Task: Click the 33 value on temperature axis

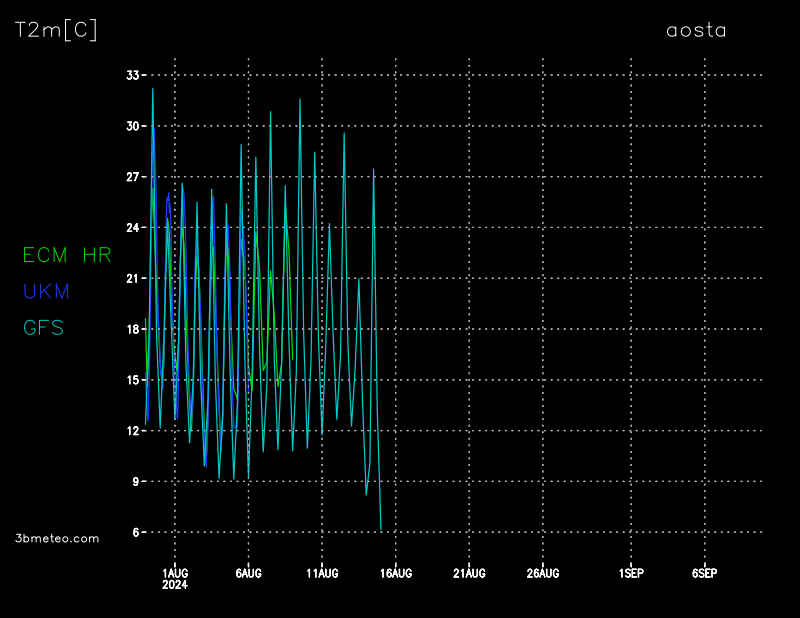Action: (132, 75)
